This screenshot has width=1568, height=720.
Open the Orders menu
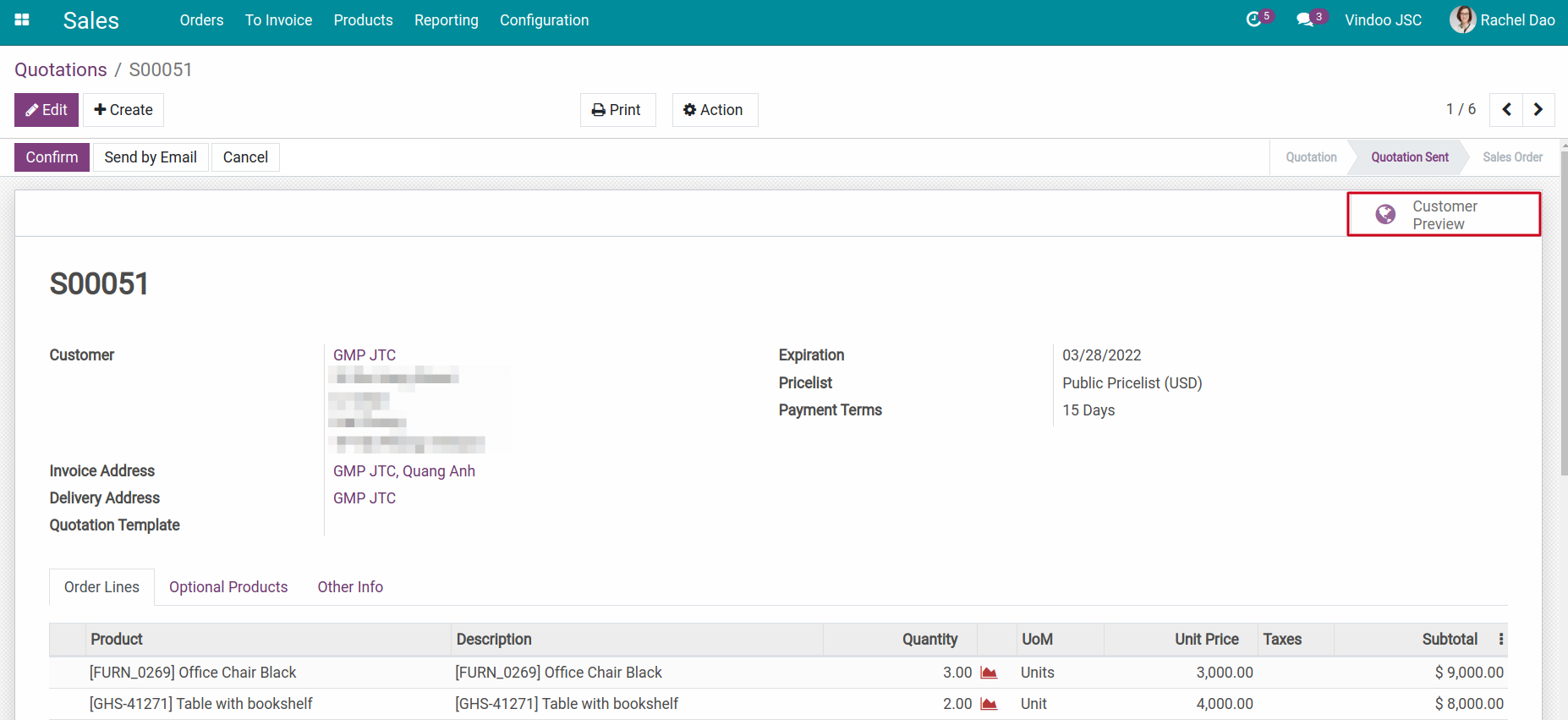[x=201, y=20]
